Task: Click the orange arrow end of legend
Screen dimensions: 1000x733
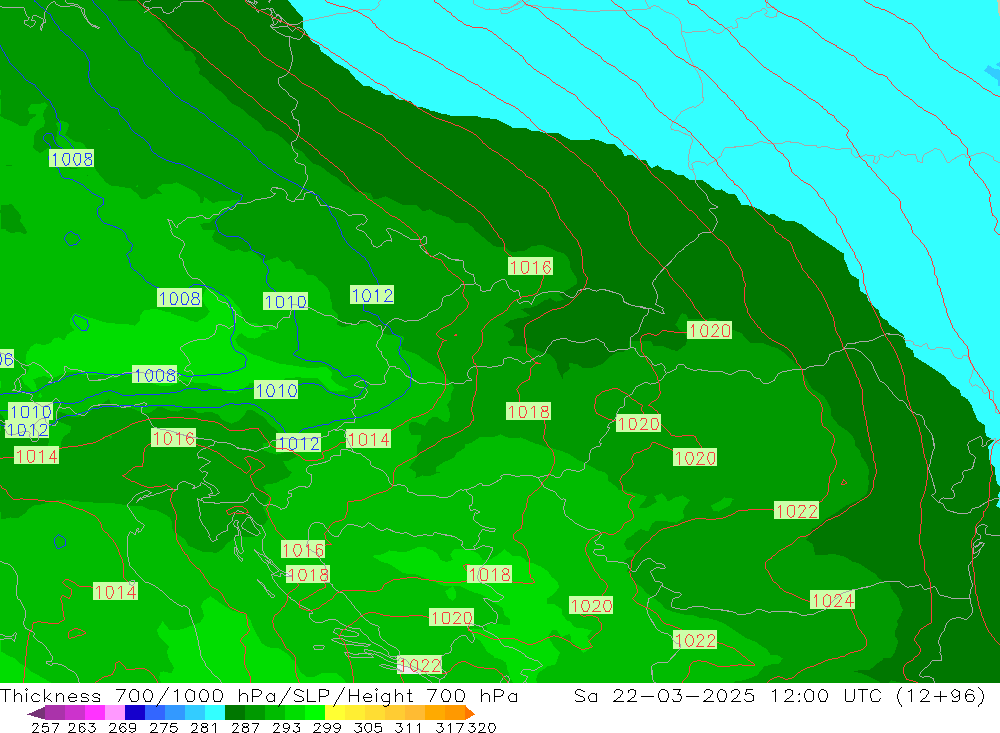Action: point(470,712)
